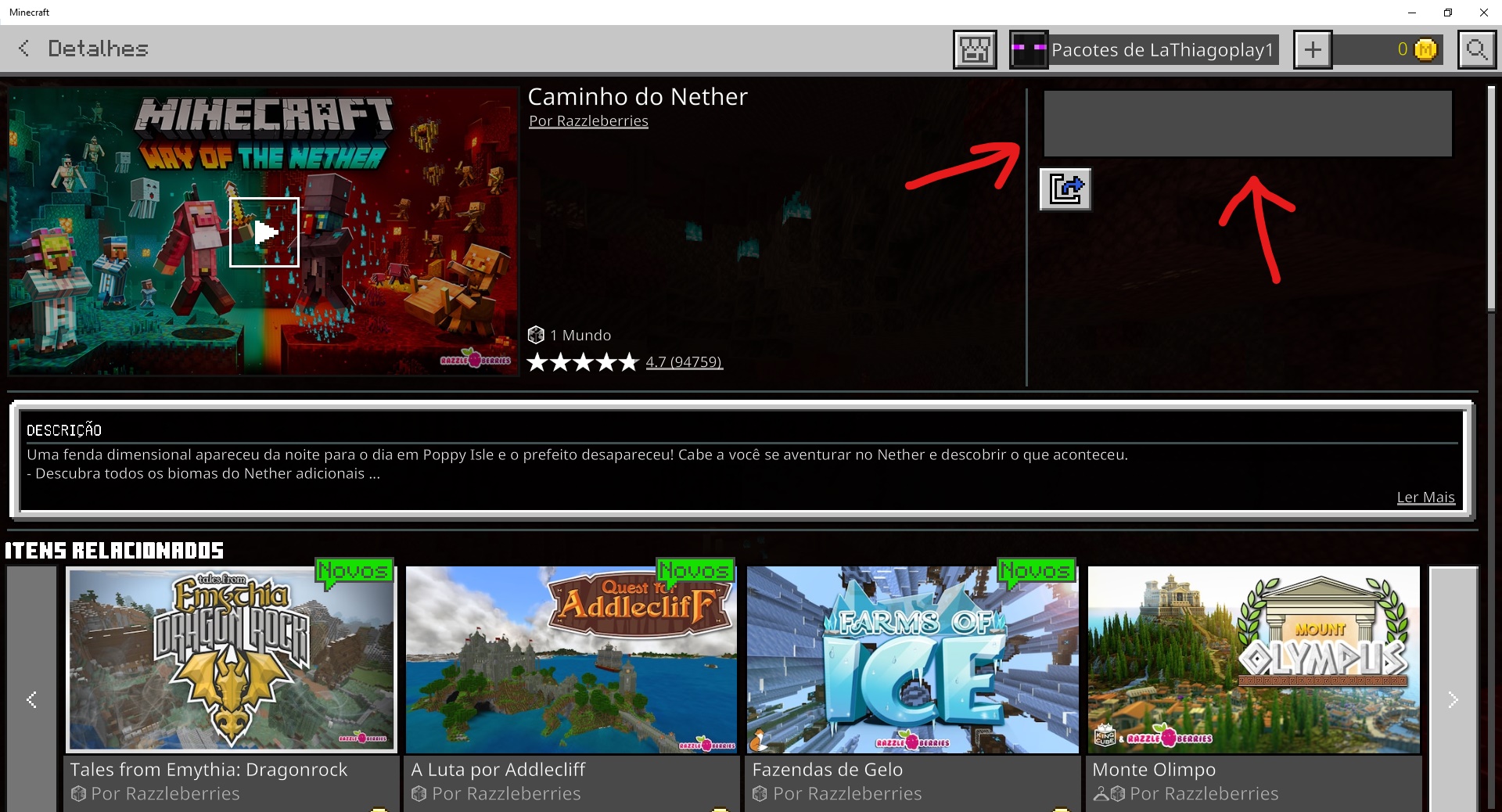Click the gray purchase button area
This screenshot has height=812, width=1502.
[1248, 124]
